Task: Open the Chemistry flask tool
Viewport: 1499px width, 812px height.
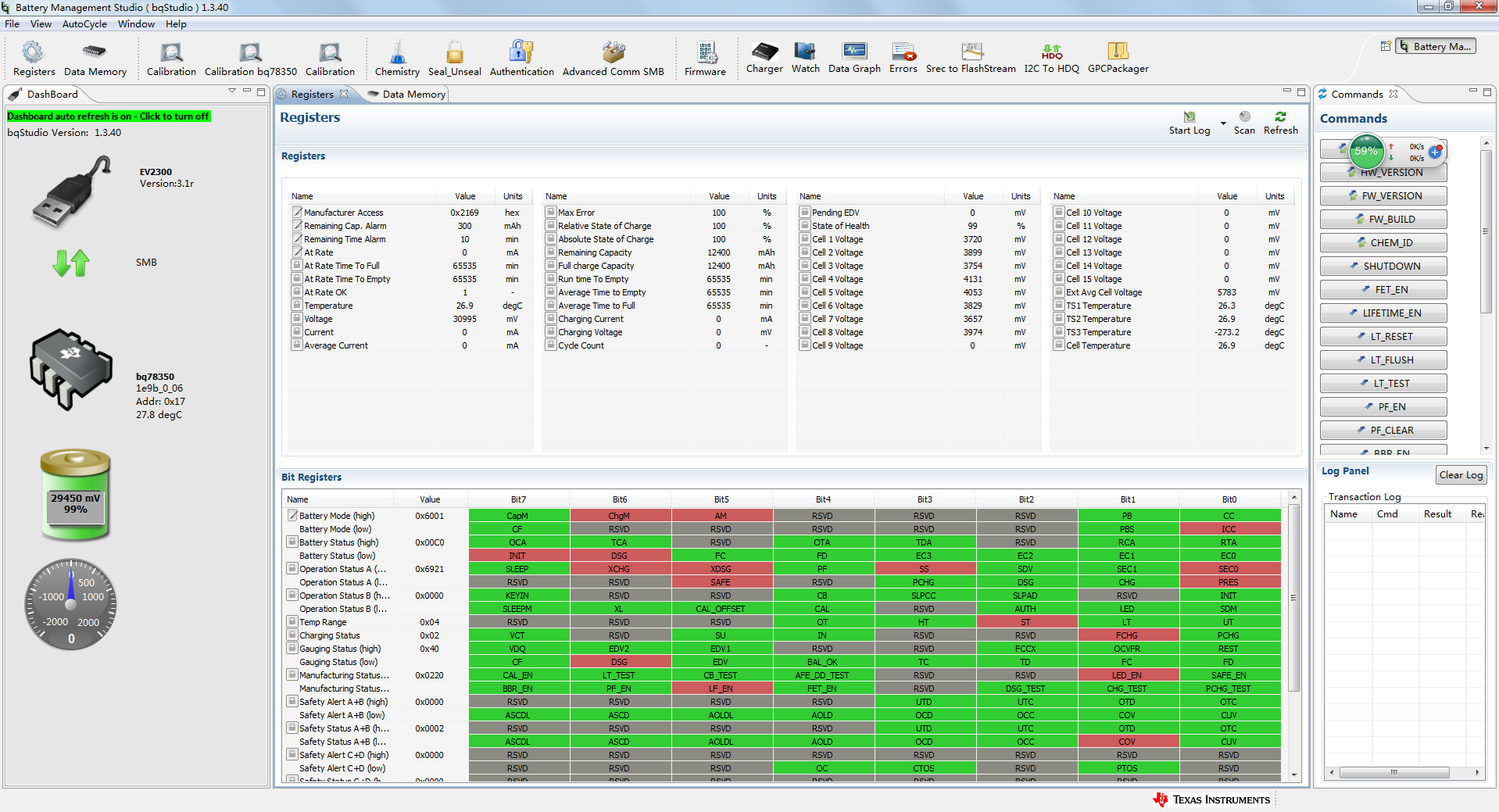Action: coord(397,59)
